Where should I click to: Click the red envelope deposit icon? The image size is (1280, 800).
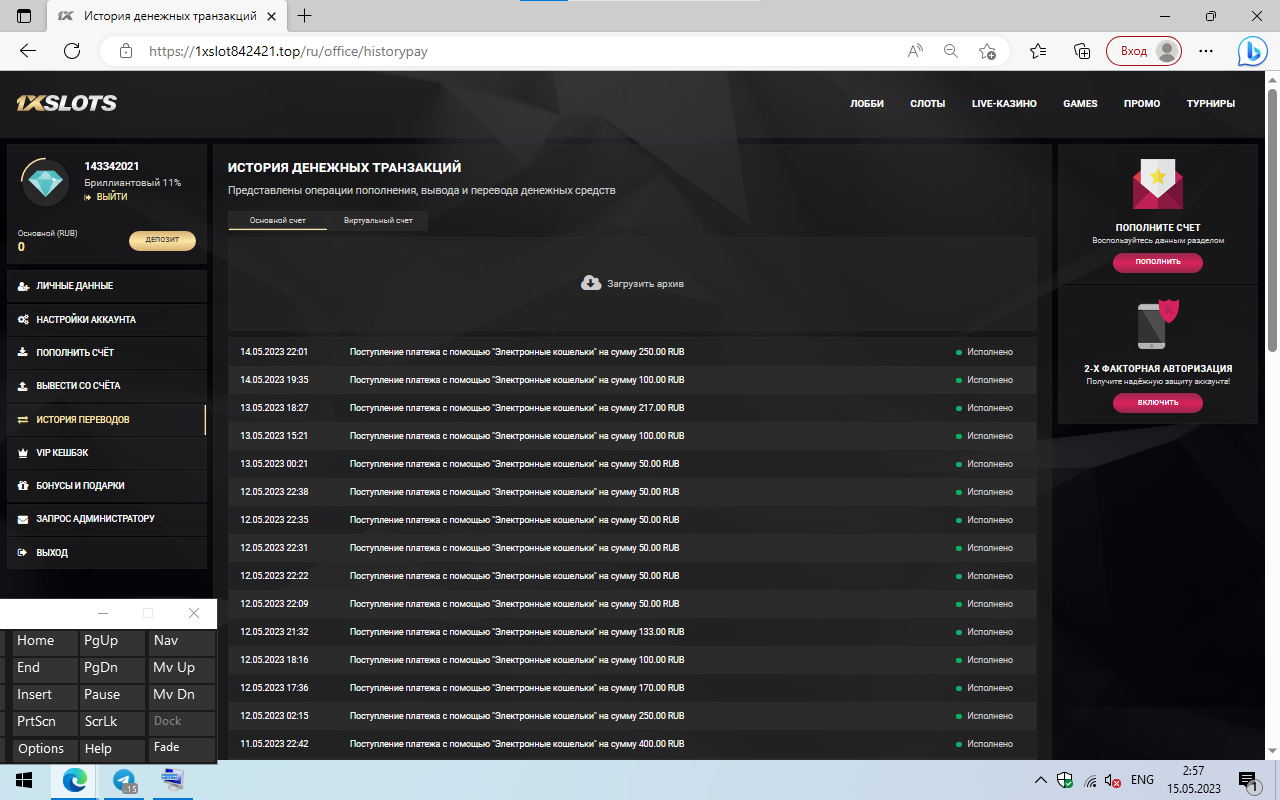[1157, 184]
